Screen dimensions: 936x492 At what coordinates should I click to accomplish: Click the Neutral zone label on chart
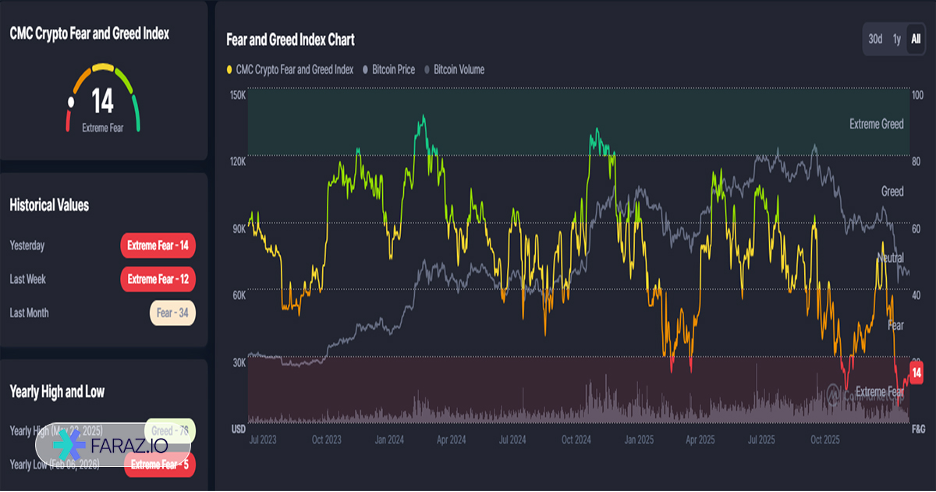(x=891, y=258)
